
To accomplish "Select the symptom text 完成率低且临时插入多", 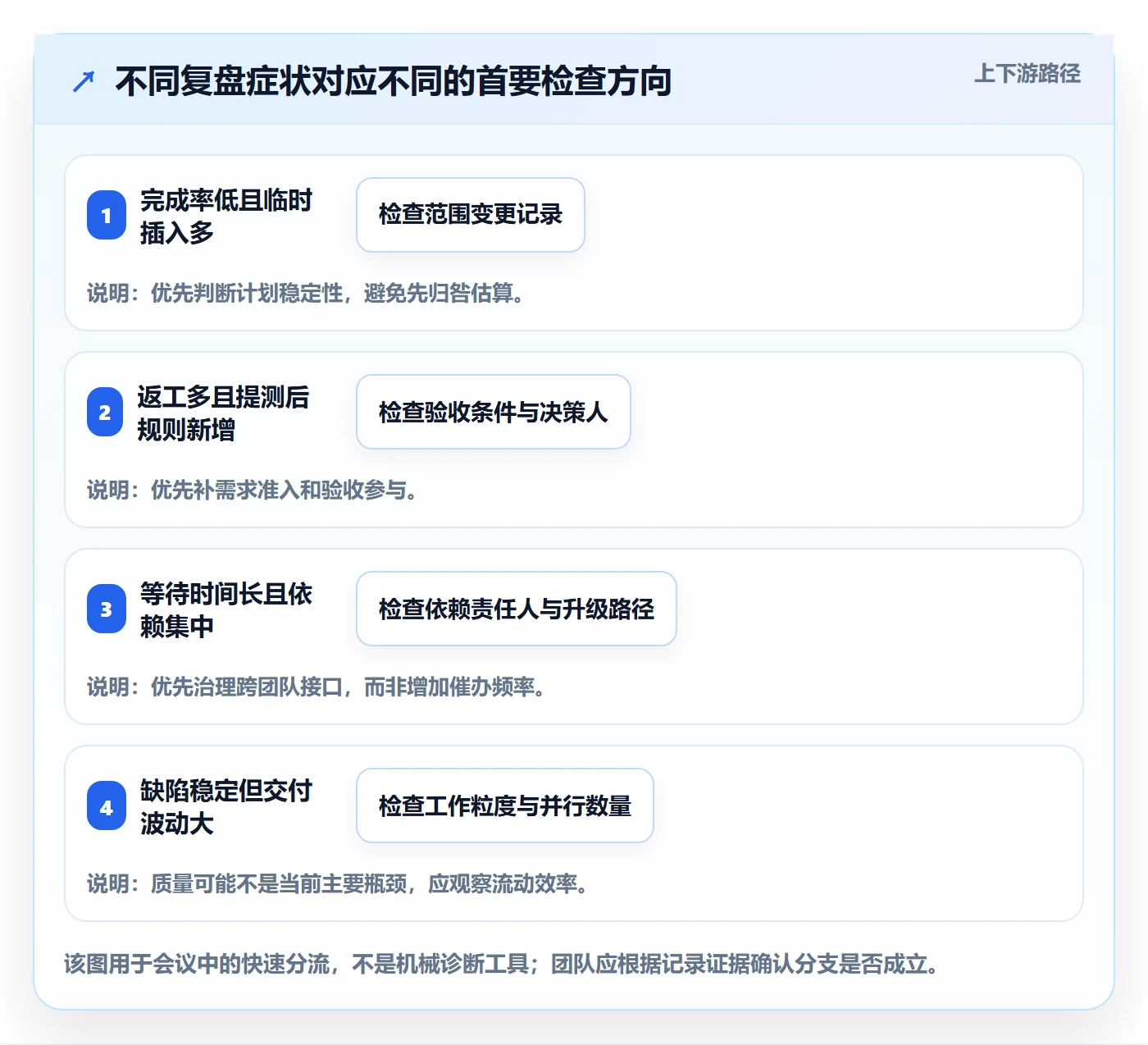I will [226, 216].
